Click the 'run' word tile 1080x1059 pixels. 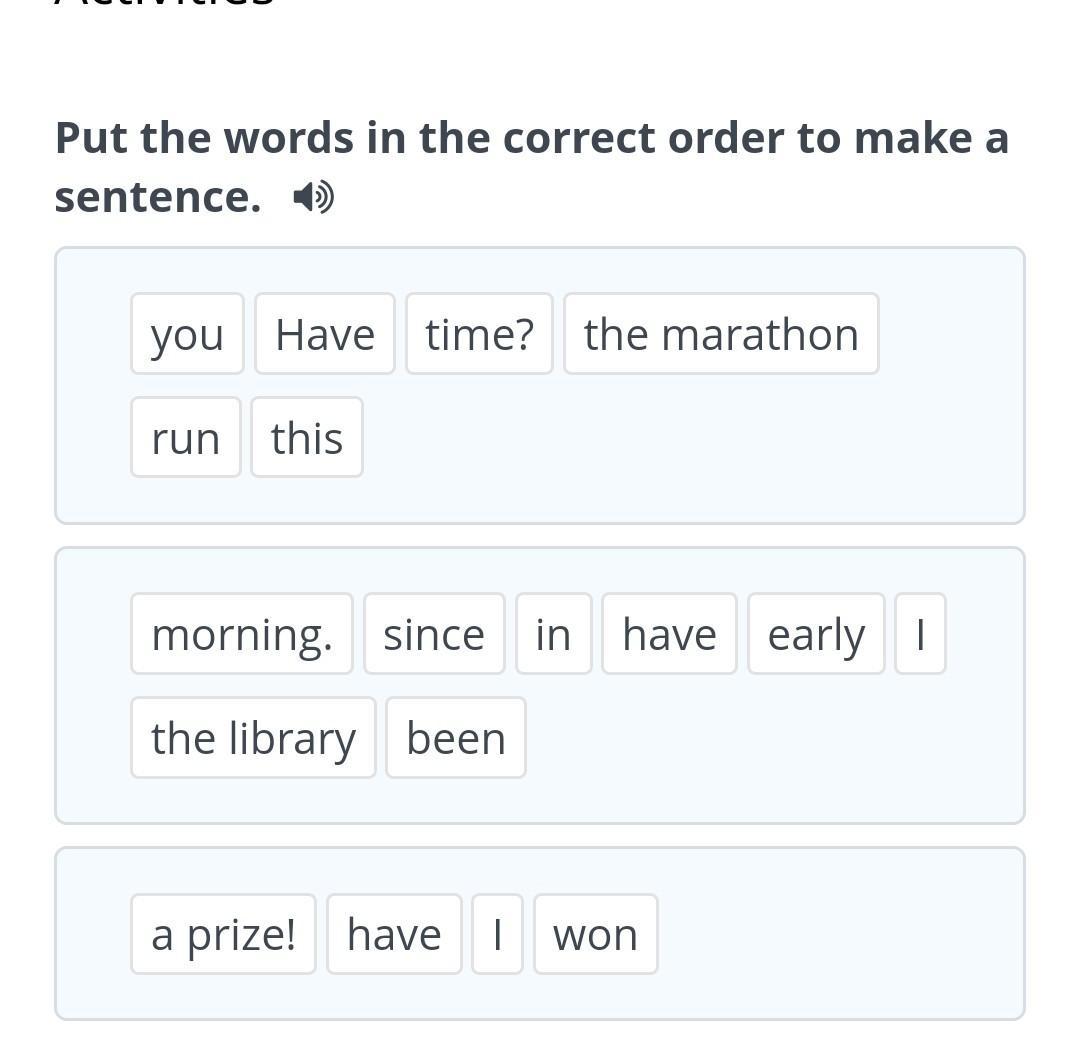coord(186,438)
